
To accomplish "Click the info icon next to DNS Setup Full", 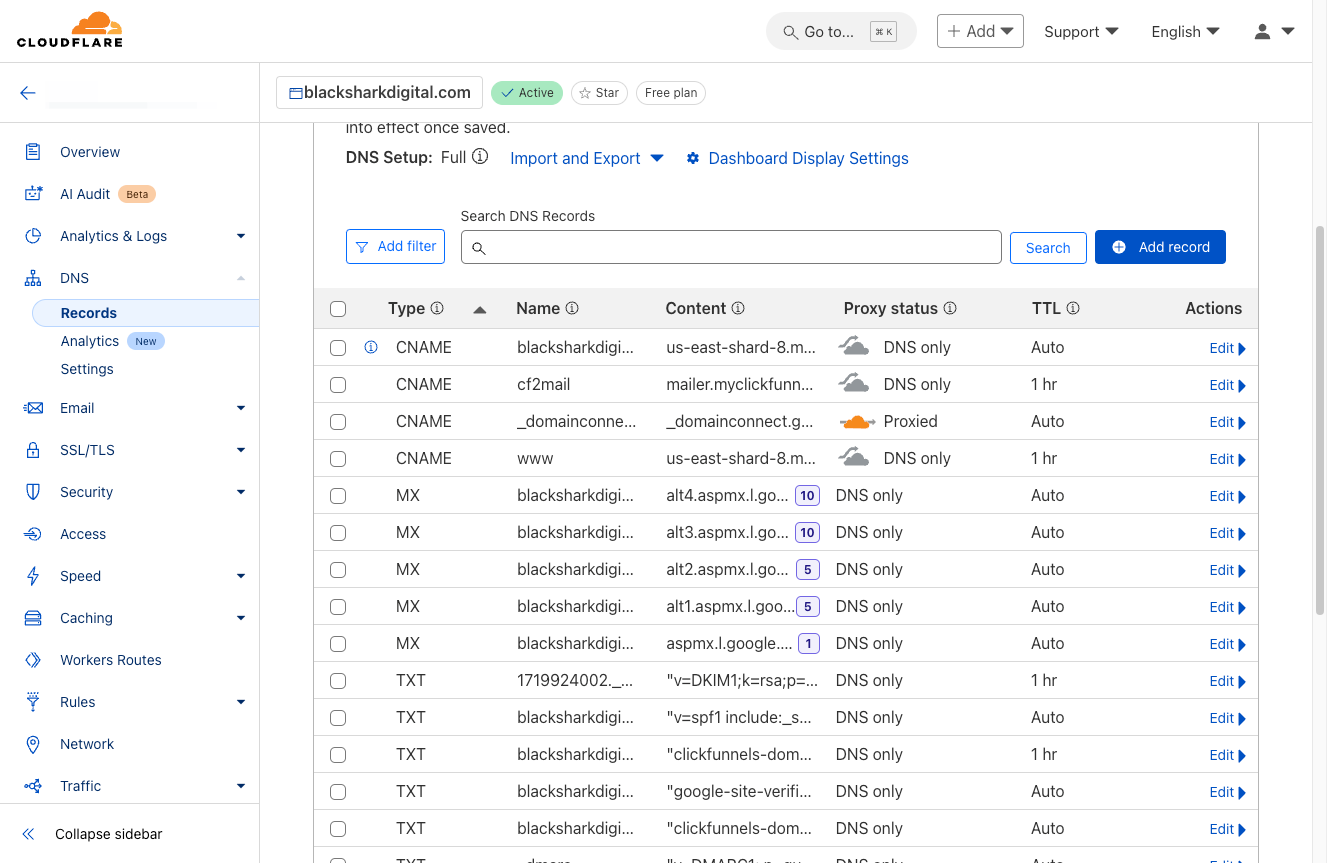I will (x=480, y=157).
